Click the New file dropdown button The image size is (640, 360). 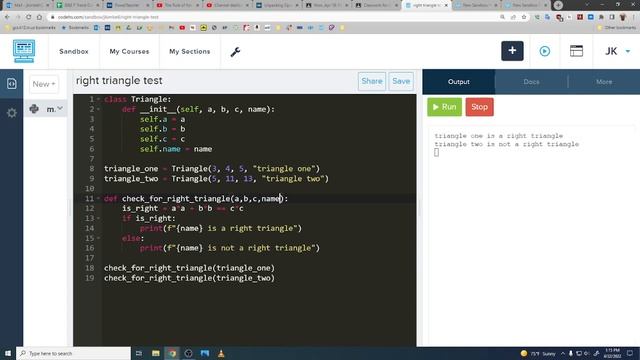44,84
